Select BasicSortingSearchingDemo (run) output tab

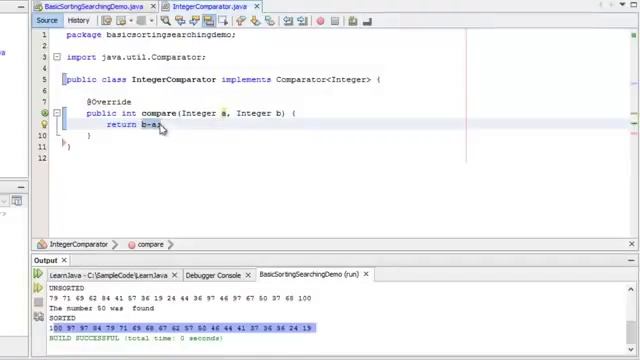tap(309, 274)
